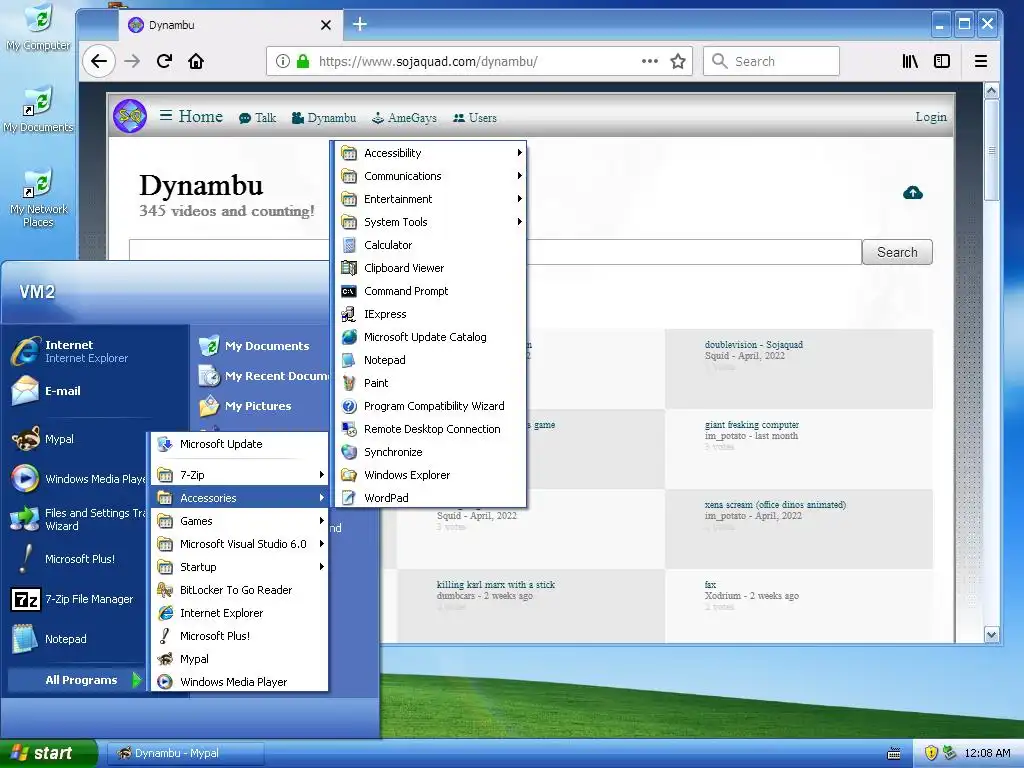Click the security shield tray icon
This screenshot has height=768, width=1024.
(x=931, y=753)
